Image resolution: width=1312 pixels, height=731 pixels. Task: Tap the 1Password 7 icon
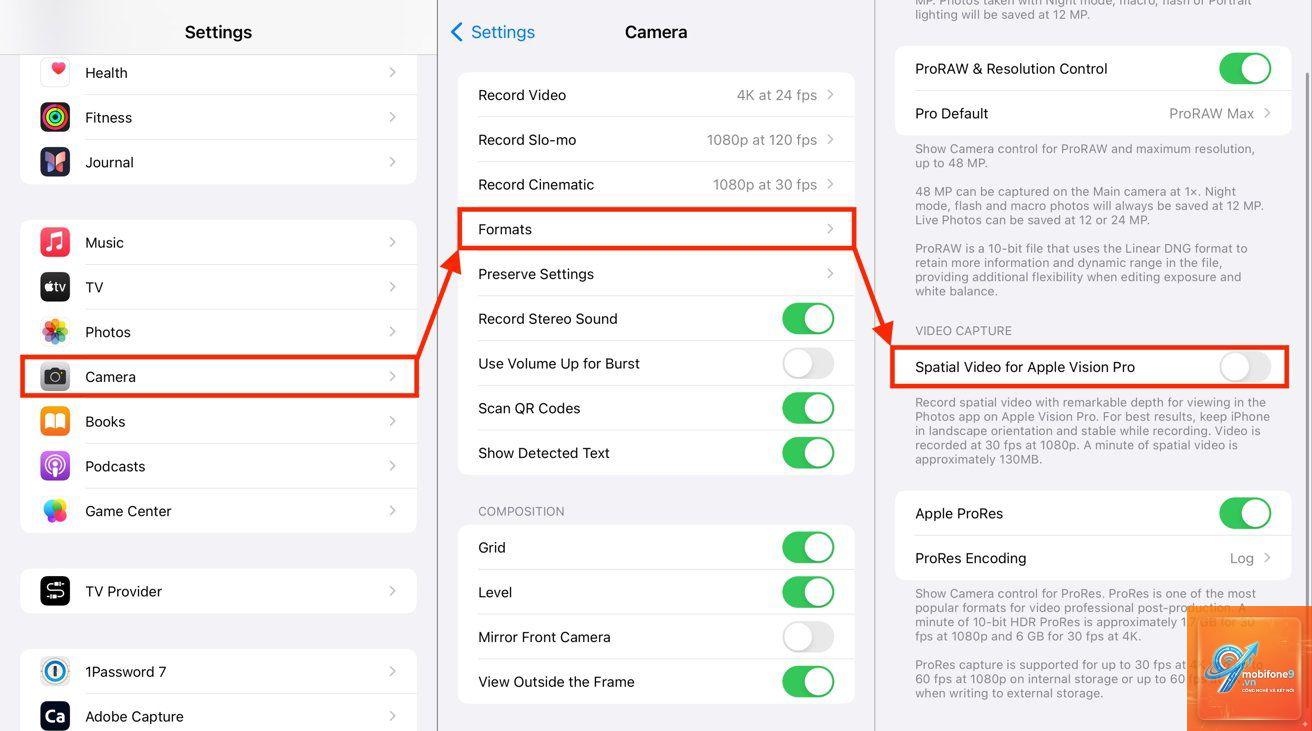point(55,671)
